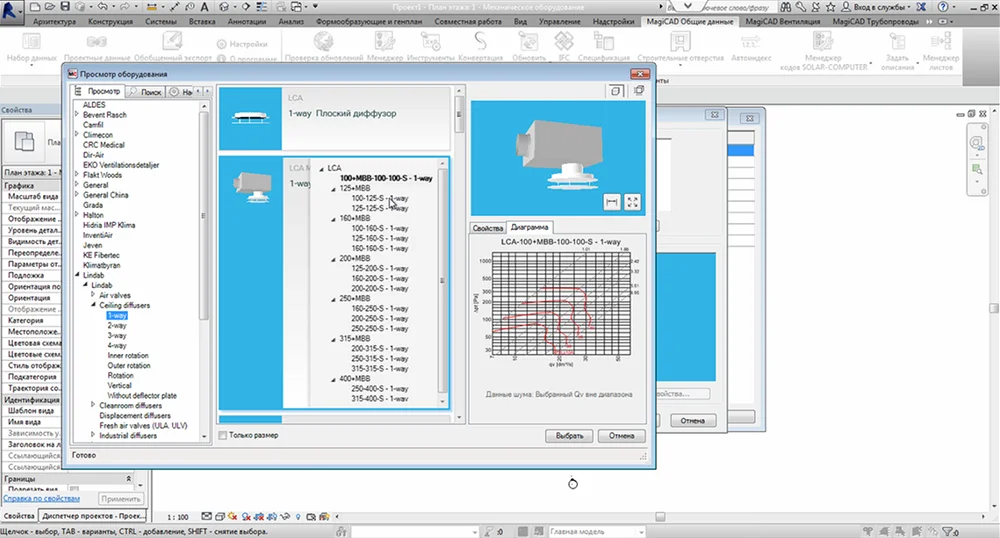Open the 'Поиск' search tab
This screenshot has width=1000, height=538.
[146, 92]
